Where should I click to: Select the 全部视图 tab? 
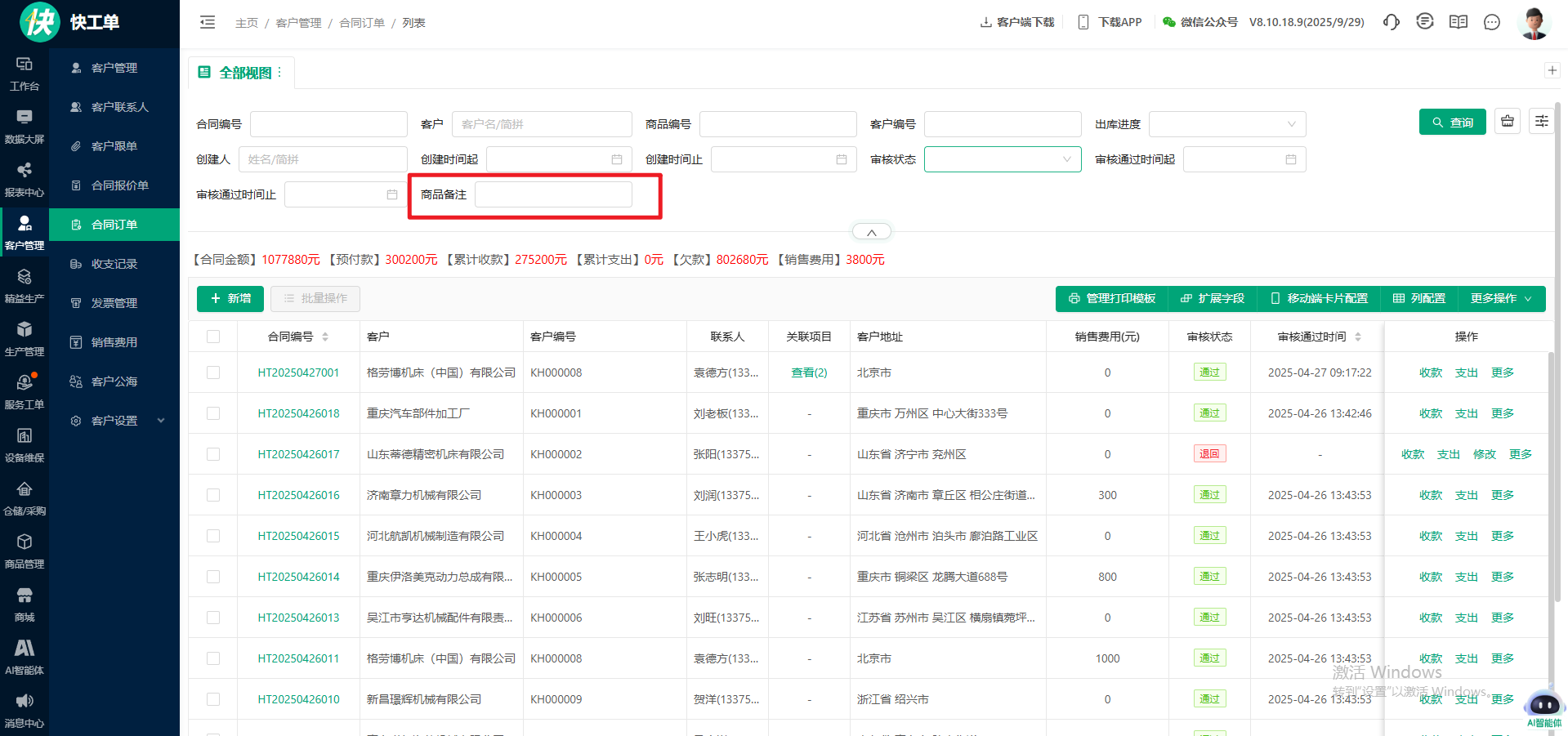point(244,73)
